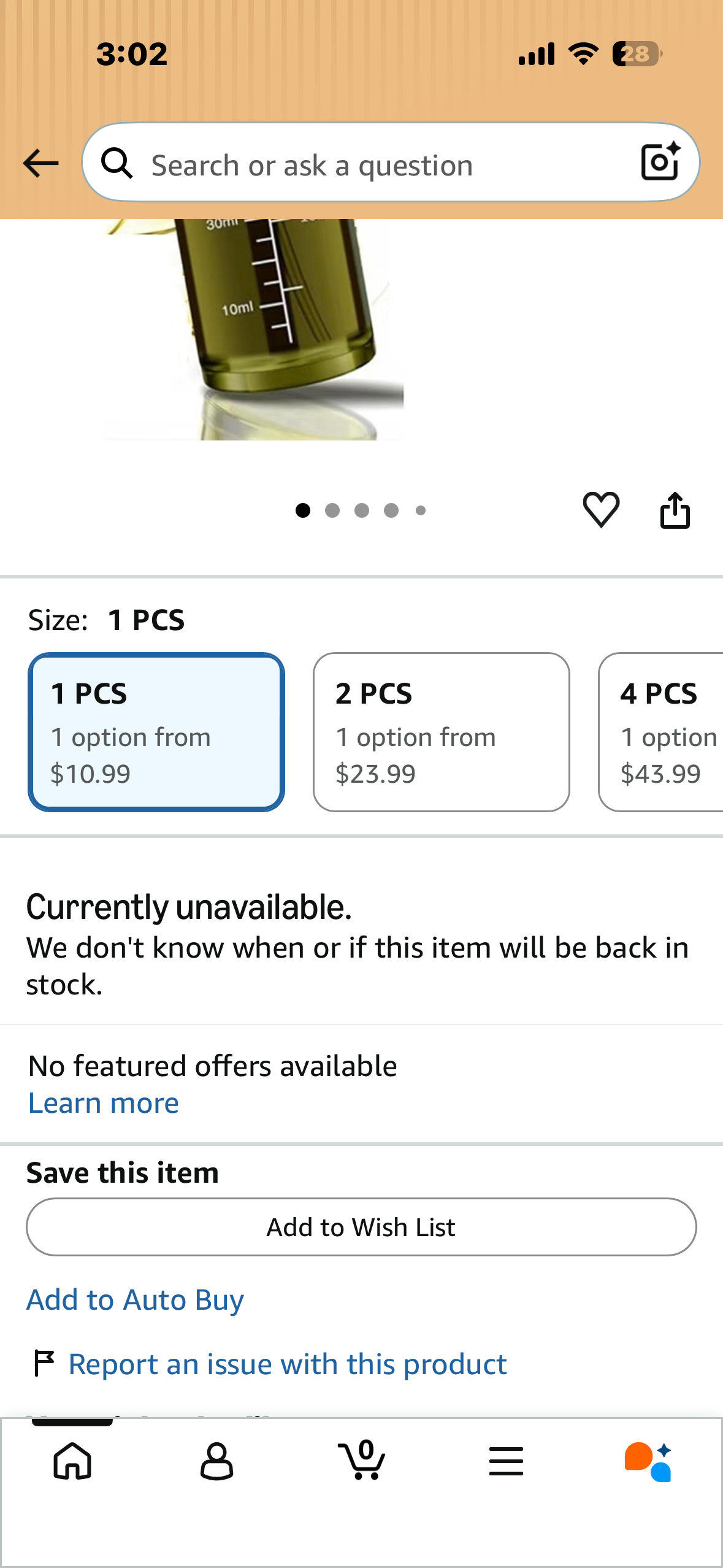
Task: Click Add to Wish List button
Action: [x=361, y=1227]
